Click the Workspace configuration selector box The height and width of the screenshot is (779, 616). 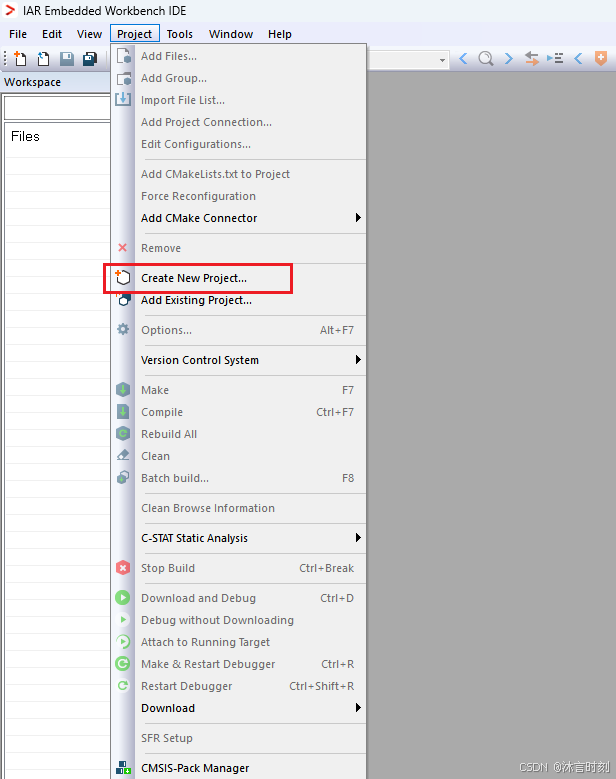[x=57, y=107]
